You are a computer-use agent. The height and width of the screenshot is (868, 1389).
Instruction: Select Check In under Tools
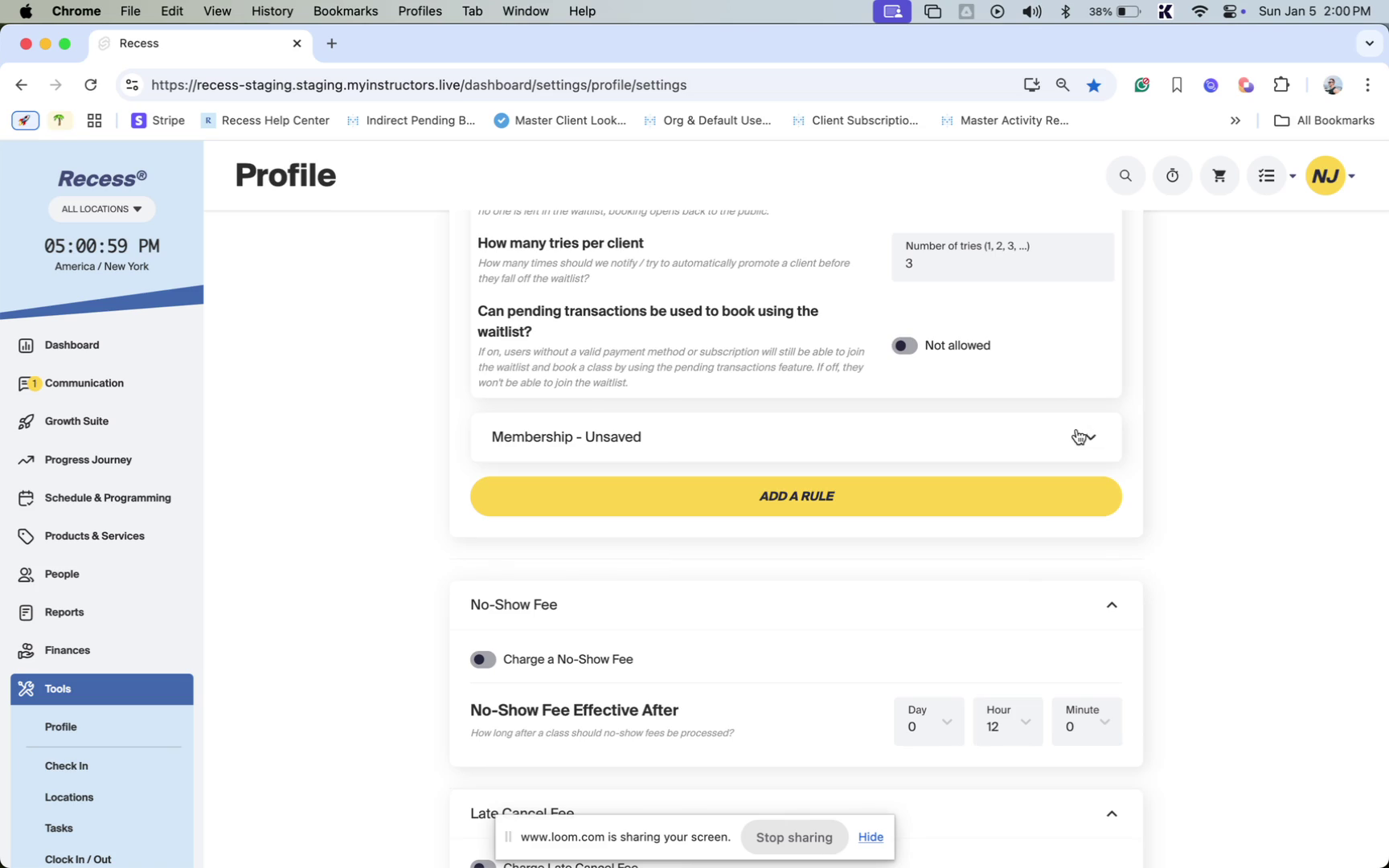click(x=67, y=766)
